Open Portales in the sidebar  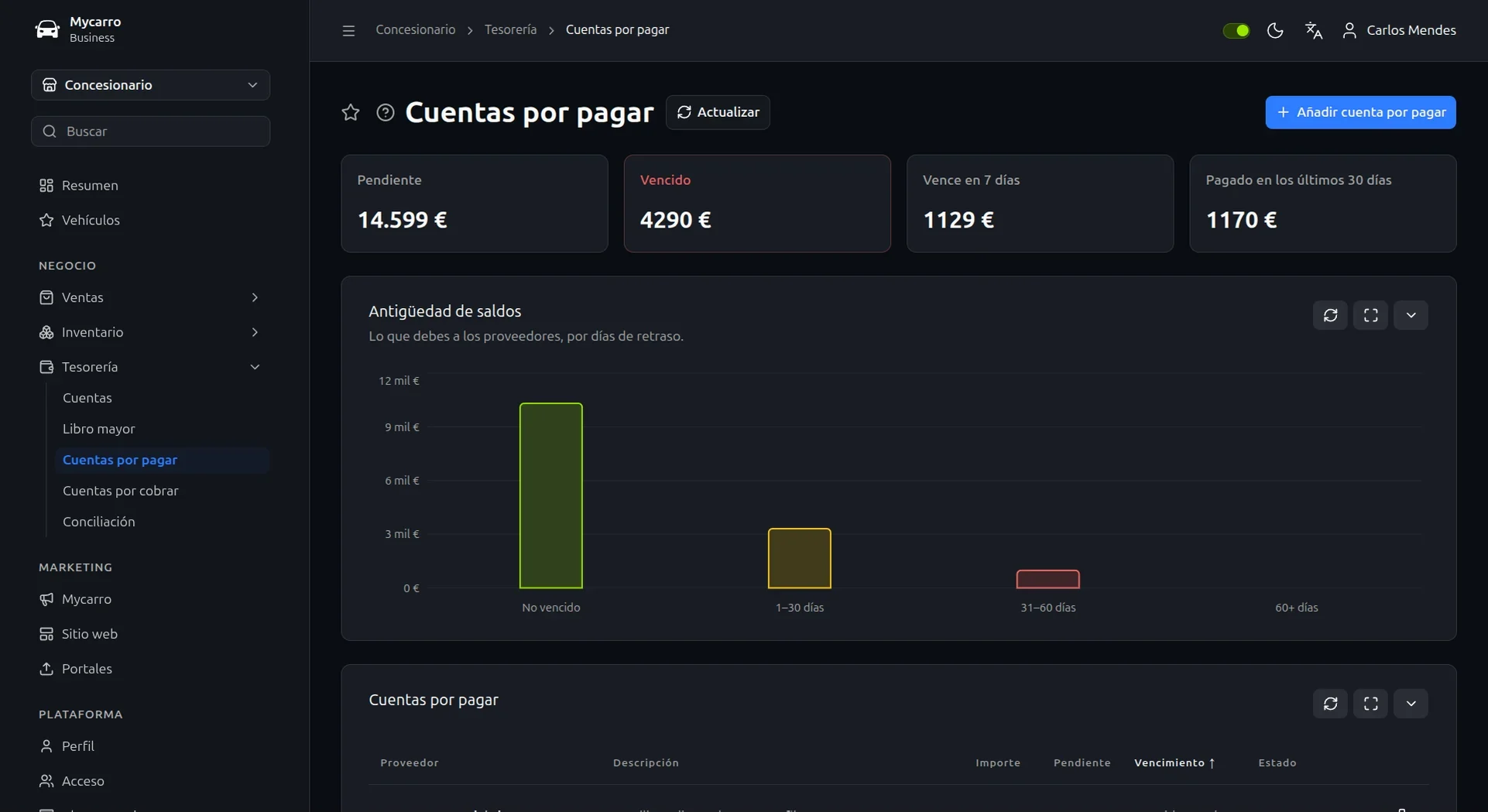coord(150,670)
